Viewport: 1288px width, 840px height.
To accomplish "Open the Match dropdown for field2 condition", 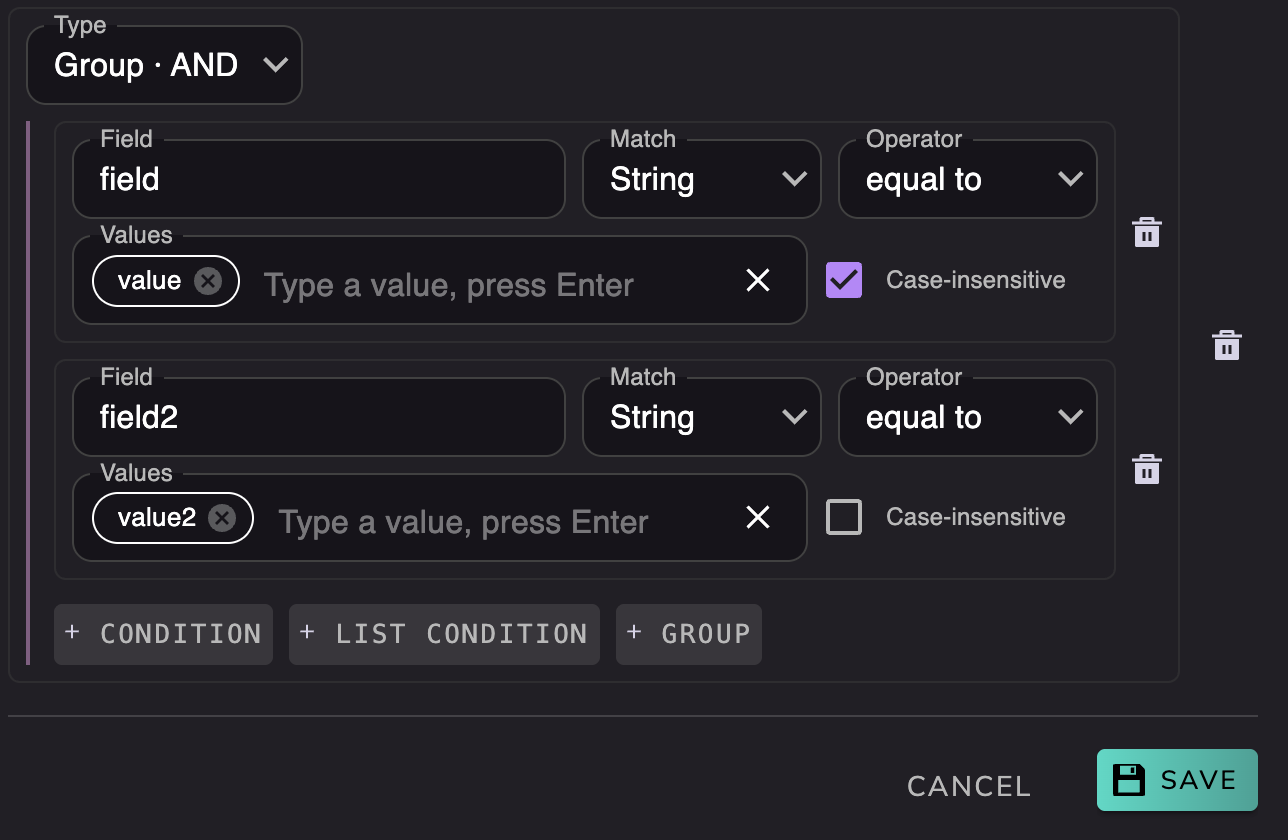I will tap(702, 417).
